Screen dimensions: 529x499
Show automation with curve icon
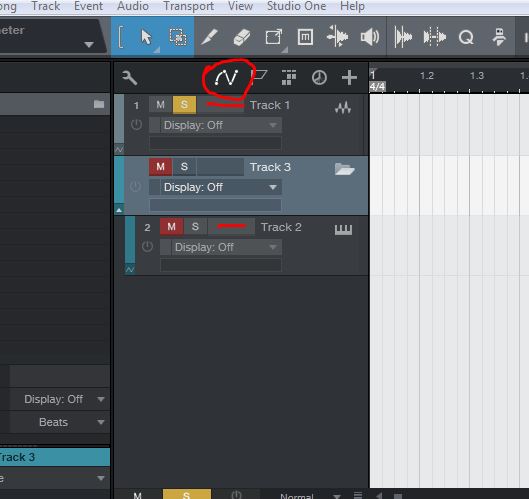click(x=226, y=78)
